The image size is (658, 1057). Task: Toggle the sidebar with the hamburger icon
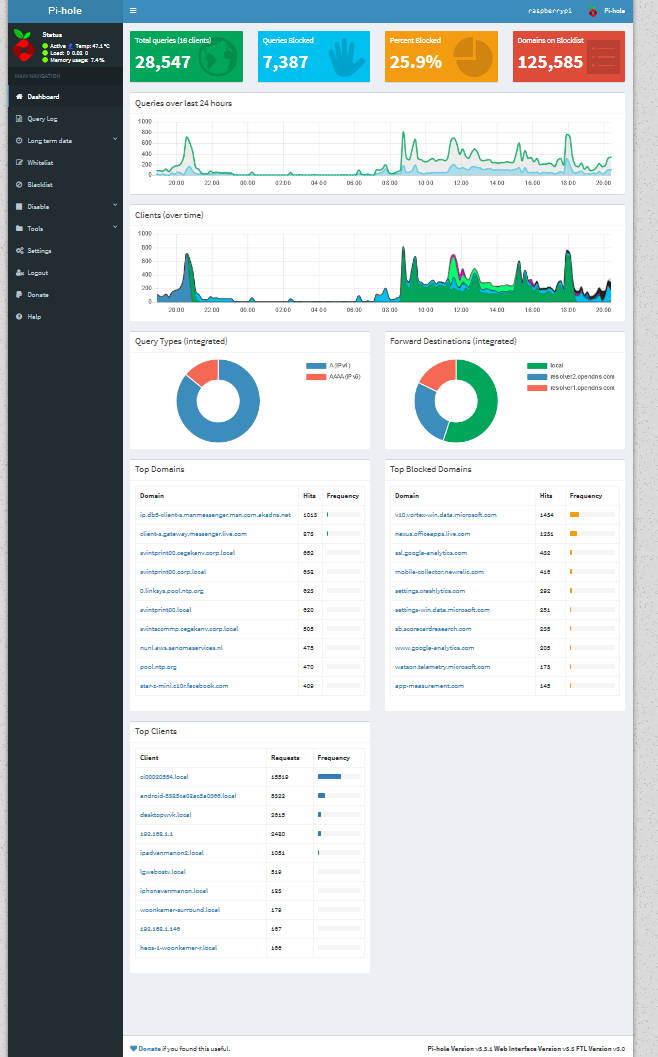(x=133, y=11)
